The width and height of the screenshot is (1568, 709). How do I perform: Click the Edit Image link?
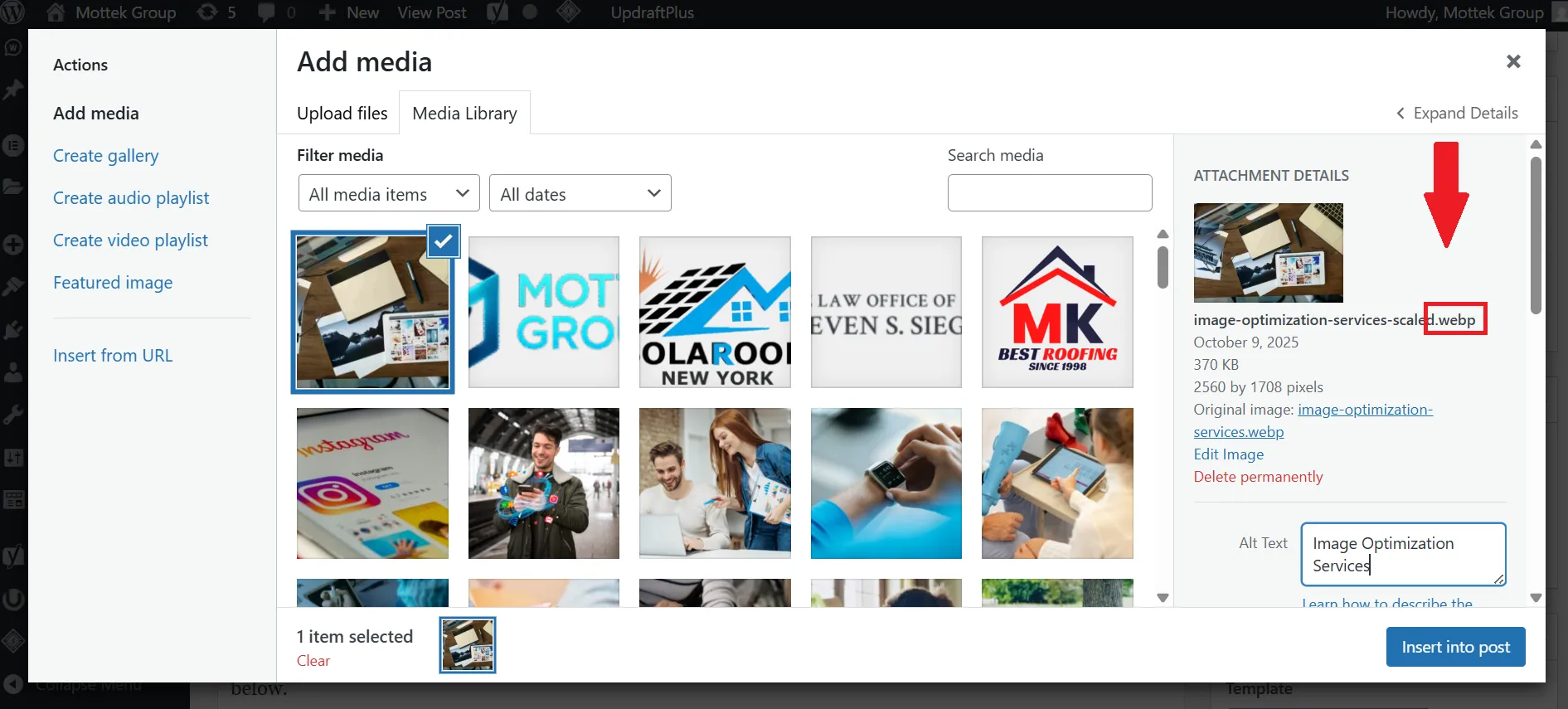(1228, 454)
